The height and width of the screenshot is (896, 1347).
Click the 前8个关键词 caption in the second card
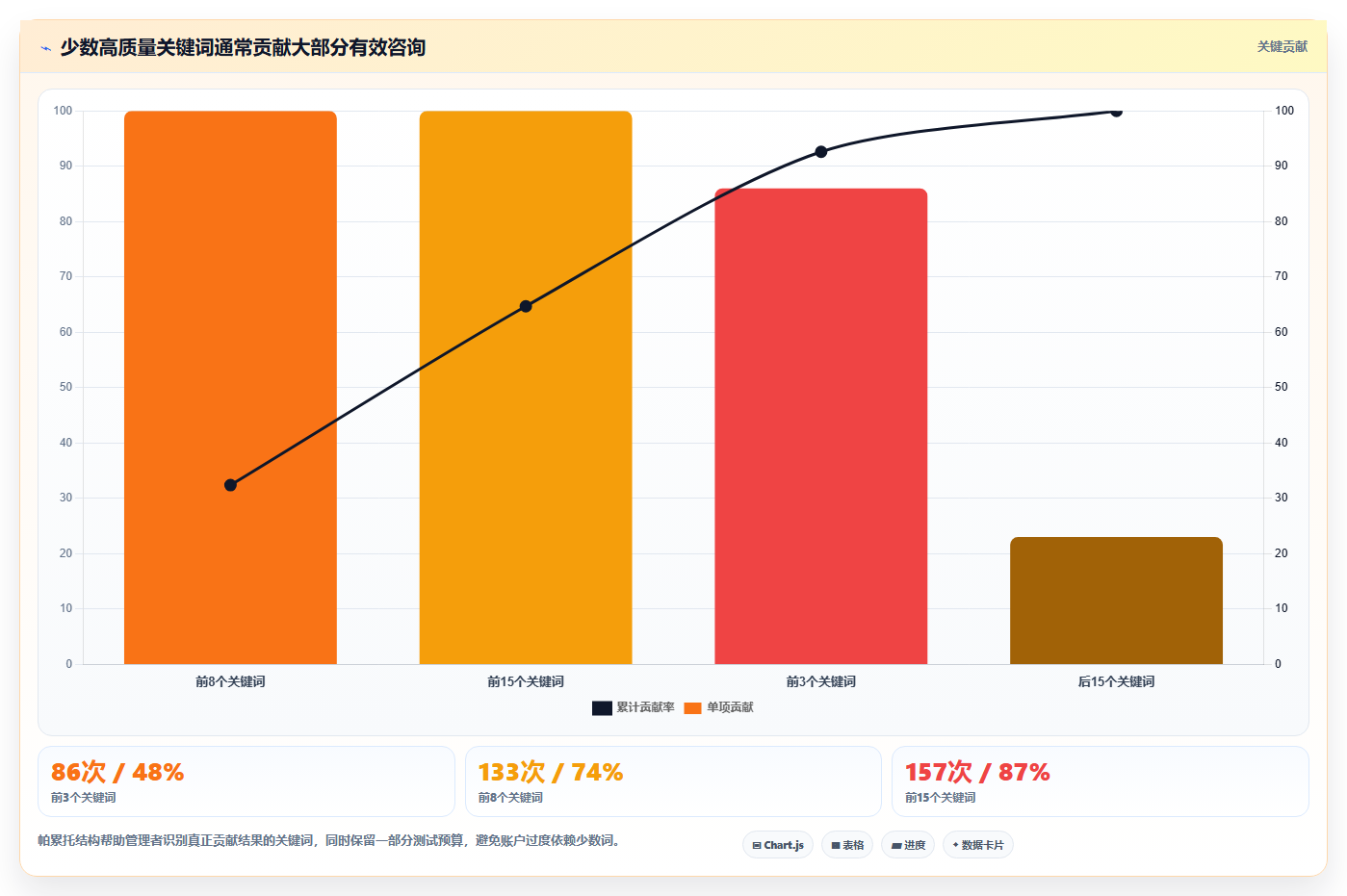tap(510, 798)
